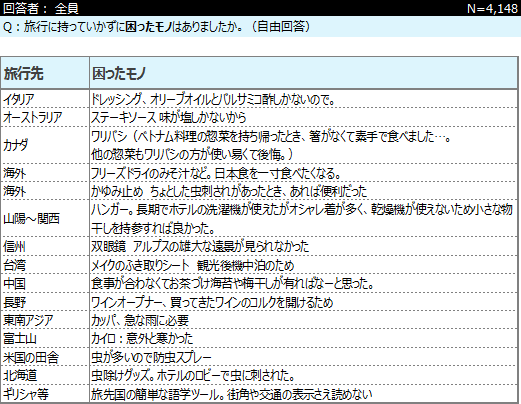Select the 北海道 destination cell
Viewport: 521px width, 404px height.
pyautogui.click(x=45, y=375)
